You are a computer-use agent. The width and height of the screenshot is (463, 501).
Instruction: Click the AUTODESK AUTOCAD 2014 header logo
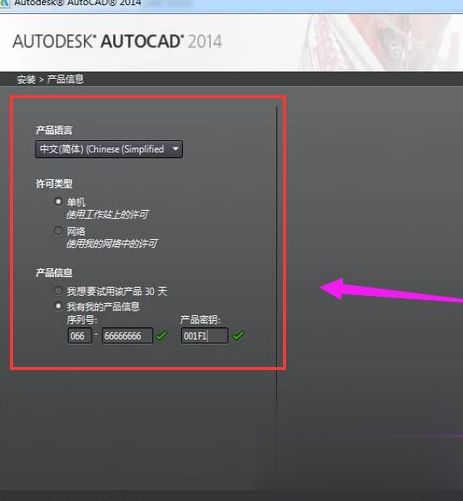click(x=117, y=42)
